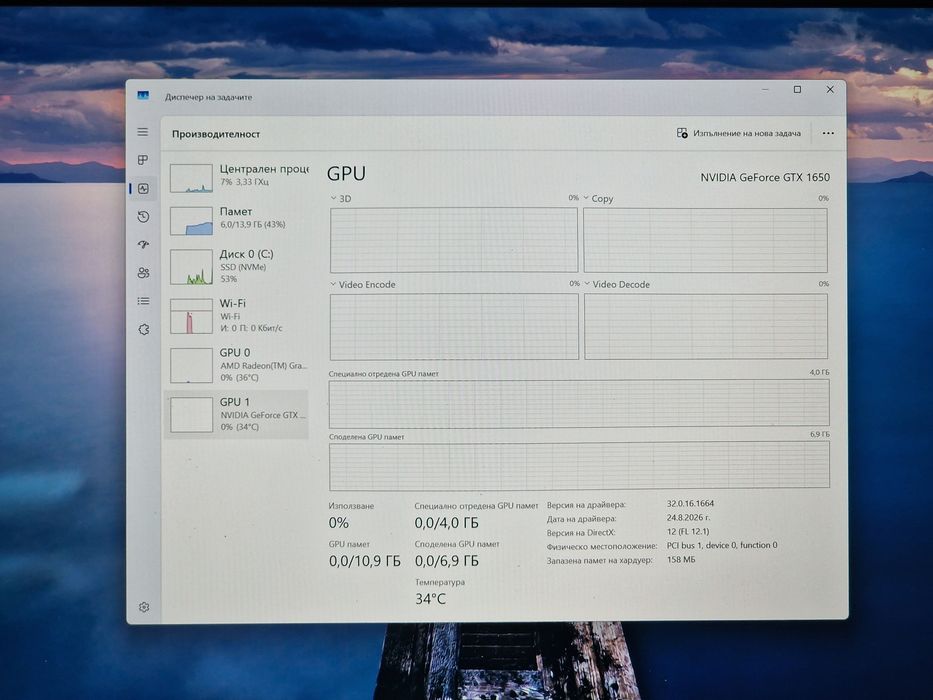Screen dimensions: 933x700
Task: Select the Диск 0 (C:) entry
Action: click(x=237, y=266)
